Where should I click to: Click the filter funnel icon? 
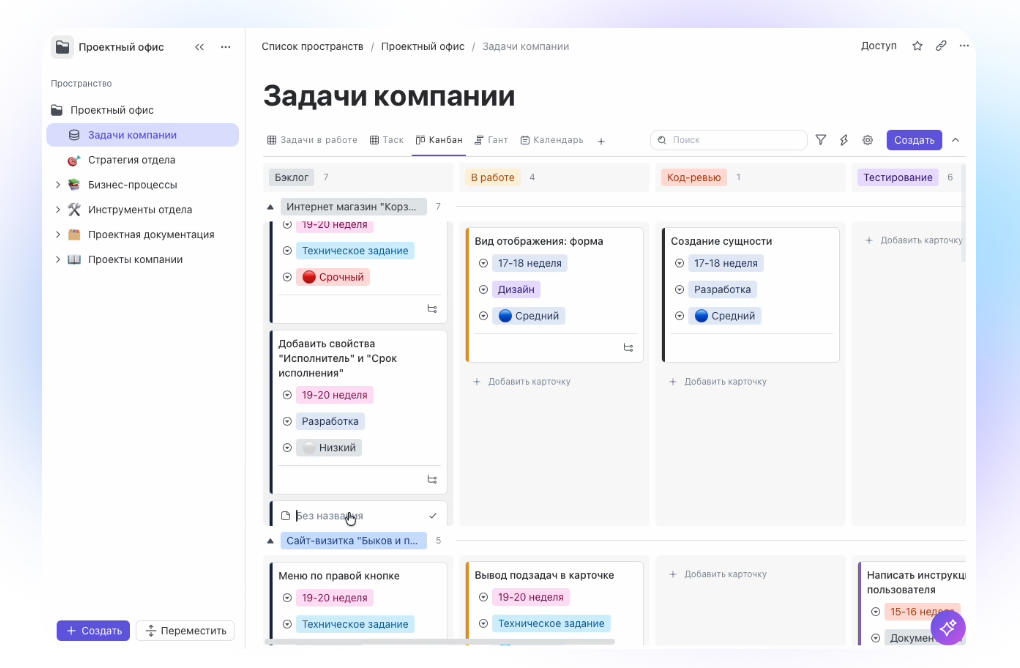pyautogui.click(x=821, y=140)
